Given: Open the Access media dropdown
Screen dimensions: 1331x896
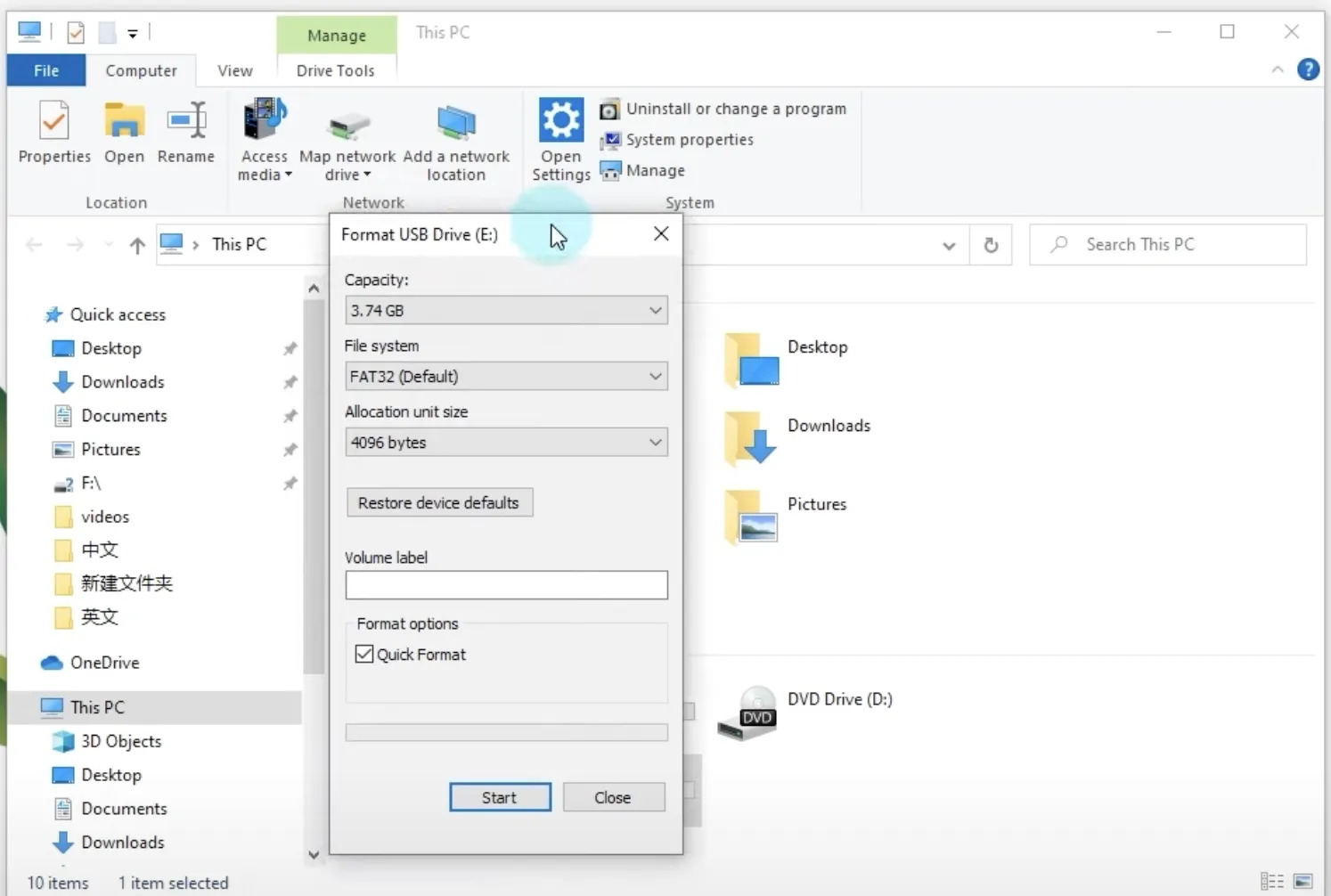Looking at the screenshot, I should coord(265,141).
